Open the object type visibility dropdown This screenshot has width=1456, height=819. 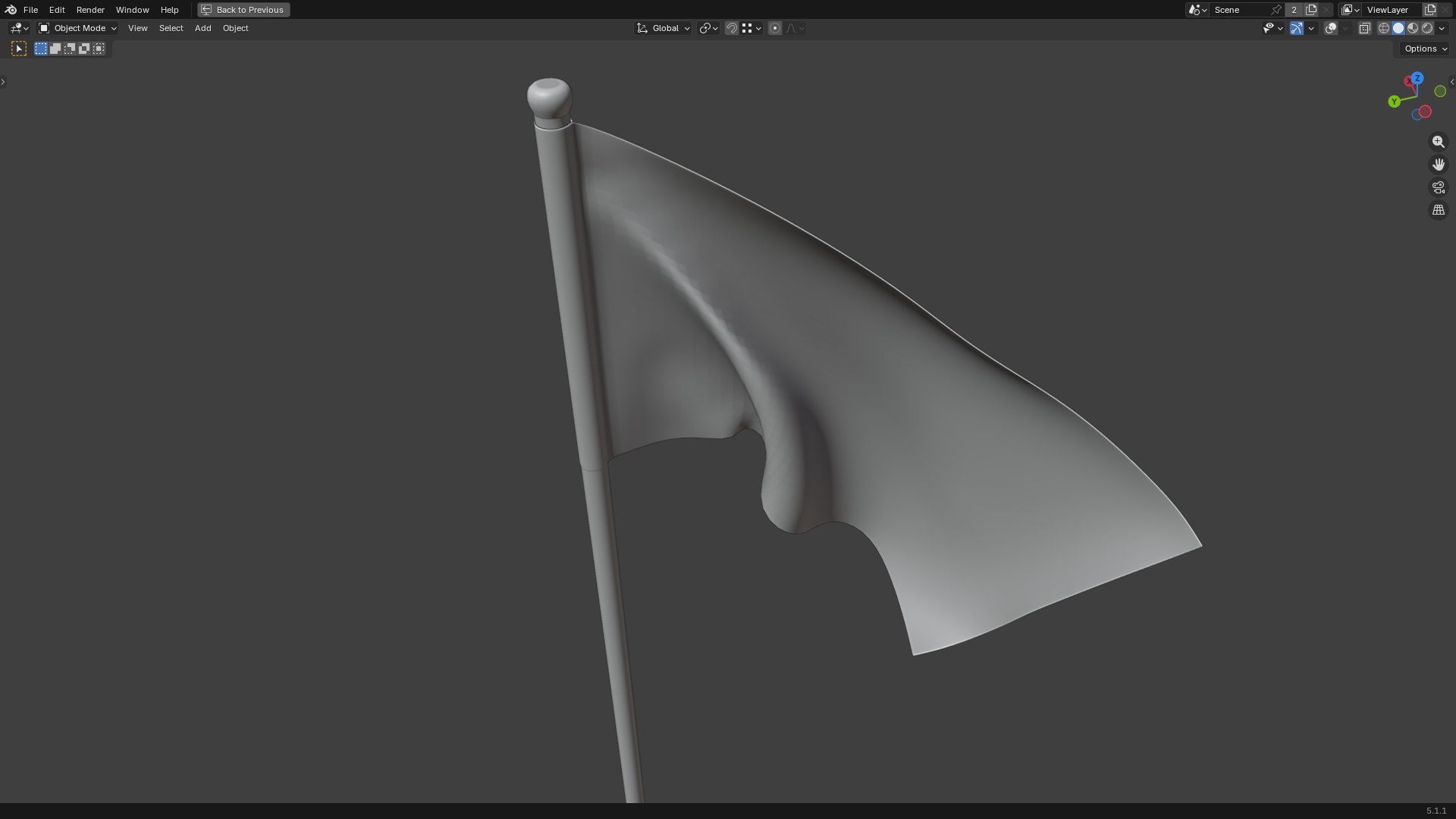[1272, 28]
